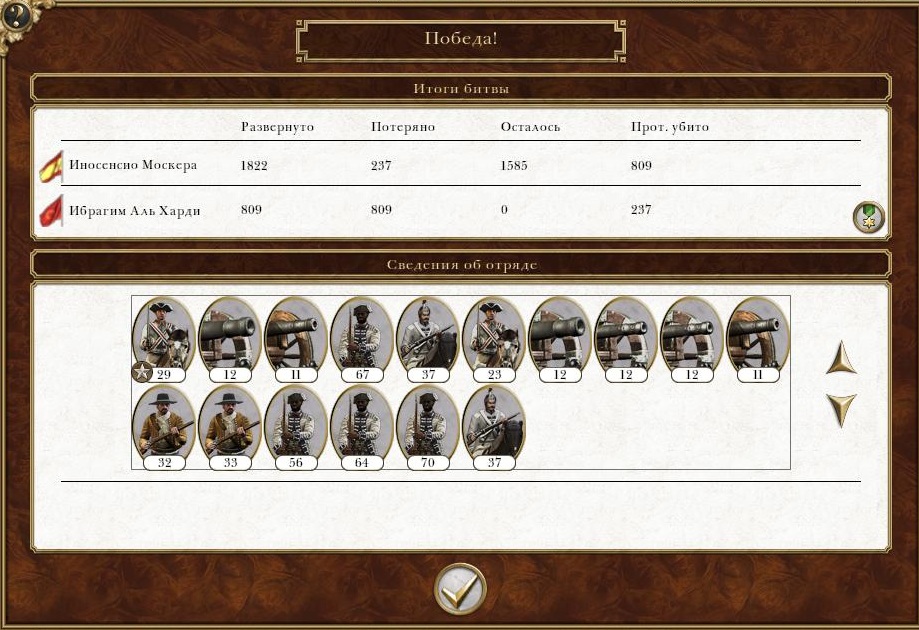This screenshot has width=919, height=630.
Task: Click the Spanish flag next to Иносенсио Москера
Action: click(51, 166)
